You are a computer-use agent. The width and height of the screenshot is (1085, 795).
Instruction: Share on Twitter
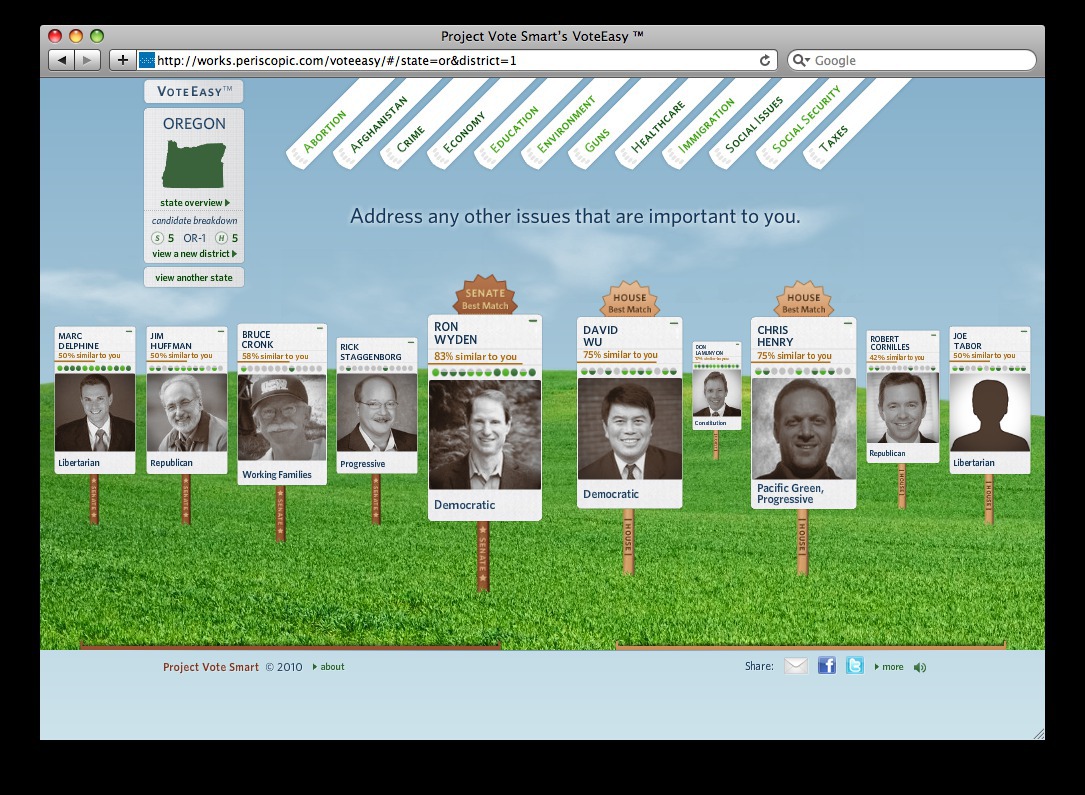pos(855,666)
